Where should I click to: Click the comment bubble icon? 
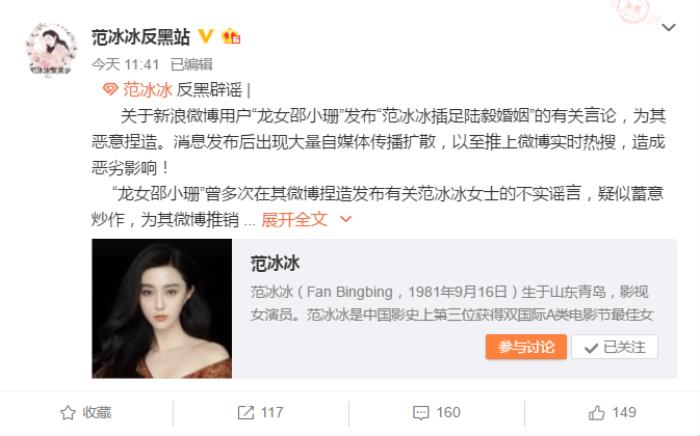click(421, 413)
